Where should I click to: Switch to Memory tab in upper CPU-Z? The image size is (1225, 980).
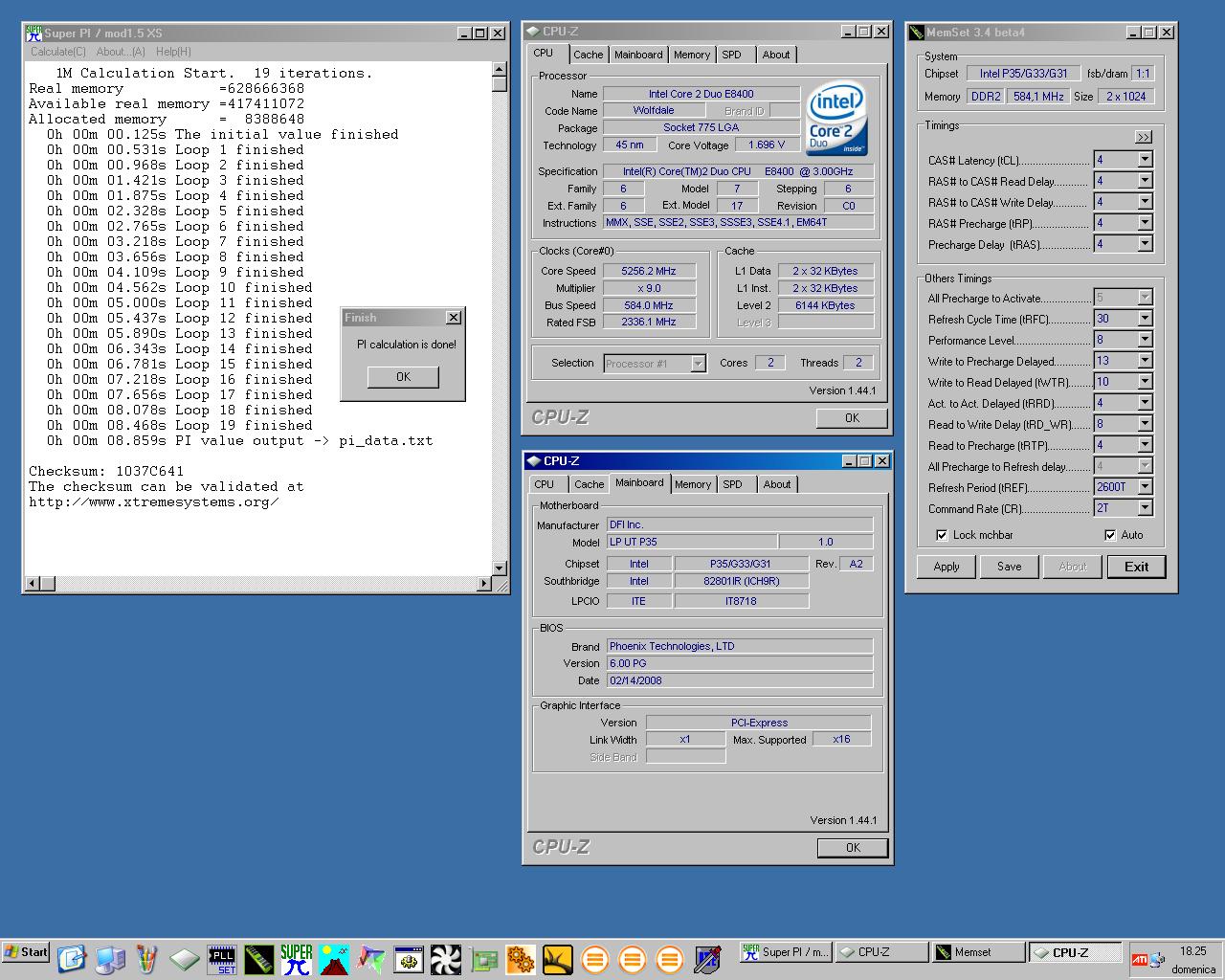click(691, 55)
